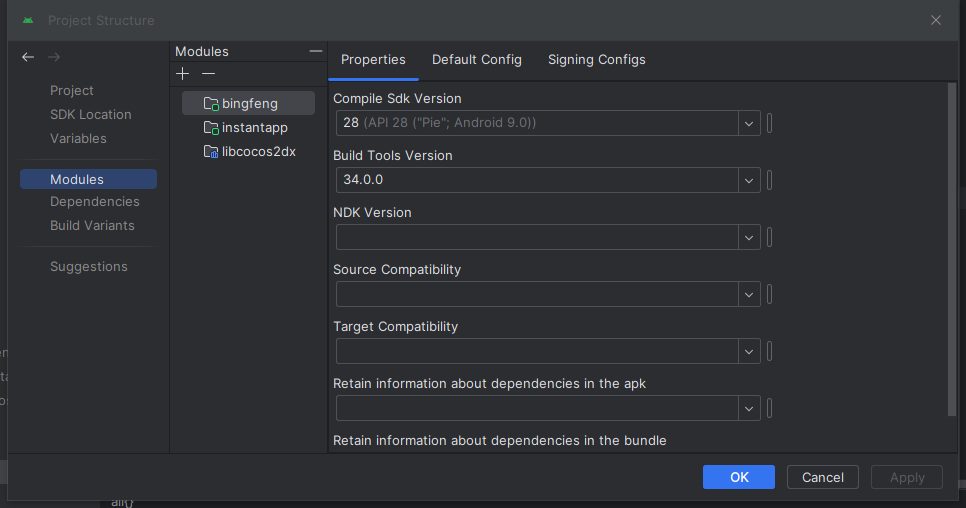Open Build Tools Version dropdown
This screenshot has width=966, height=508.
pyautogui.click(x=749, y=180)
